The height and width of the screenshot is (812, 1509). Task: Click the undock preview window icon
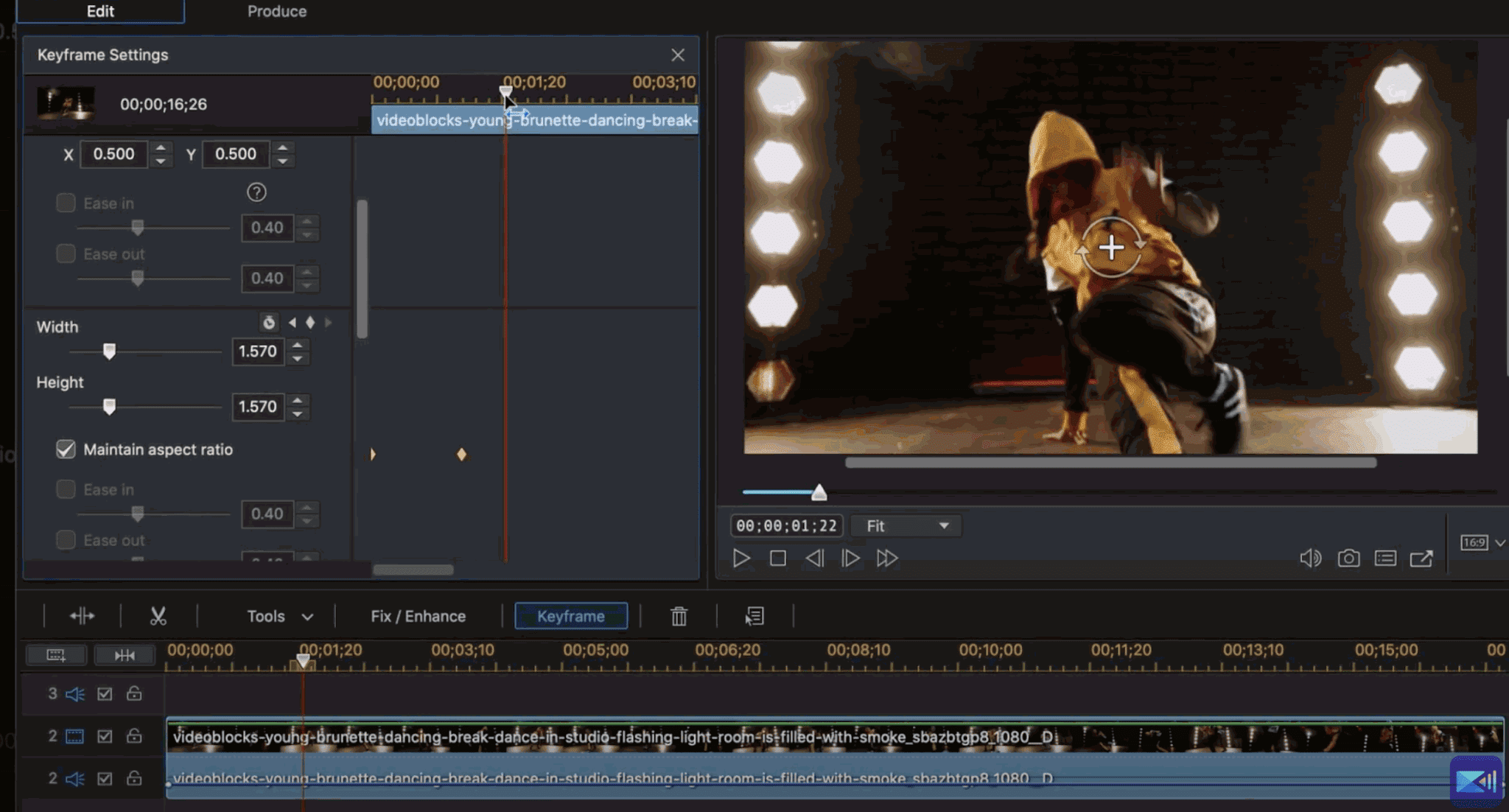[x=1421, y=559]
